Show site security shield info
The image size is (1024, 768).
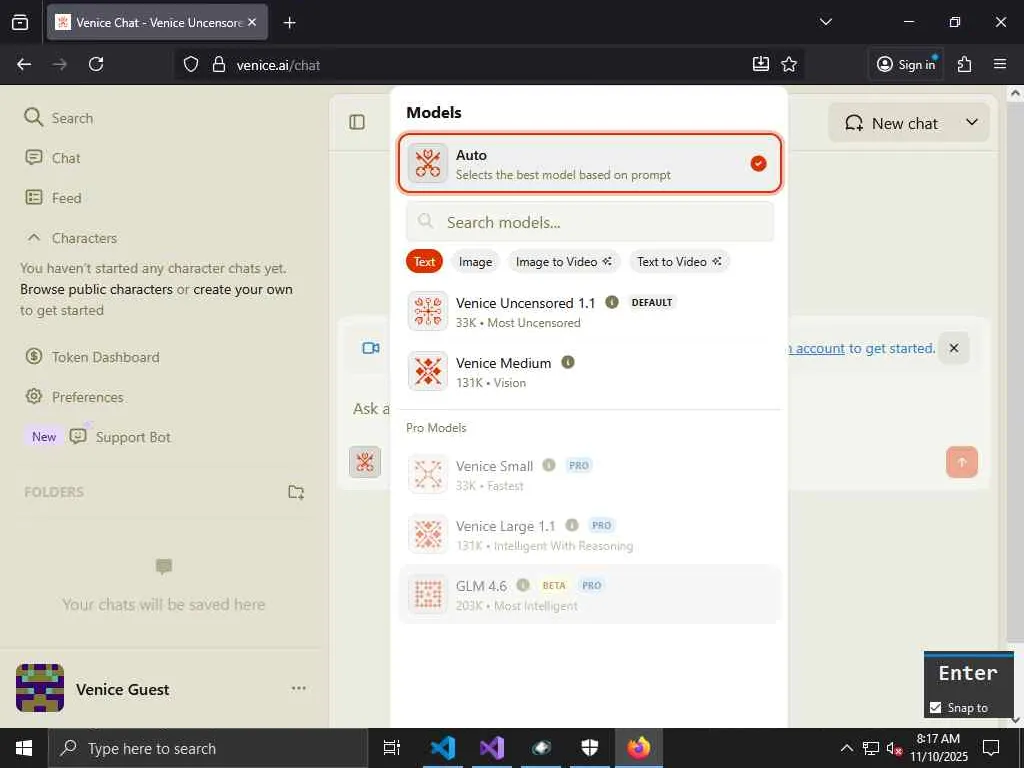point(191,64)
